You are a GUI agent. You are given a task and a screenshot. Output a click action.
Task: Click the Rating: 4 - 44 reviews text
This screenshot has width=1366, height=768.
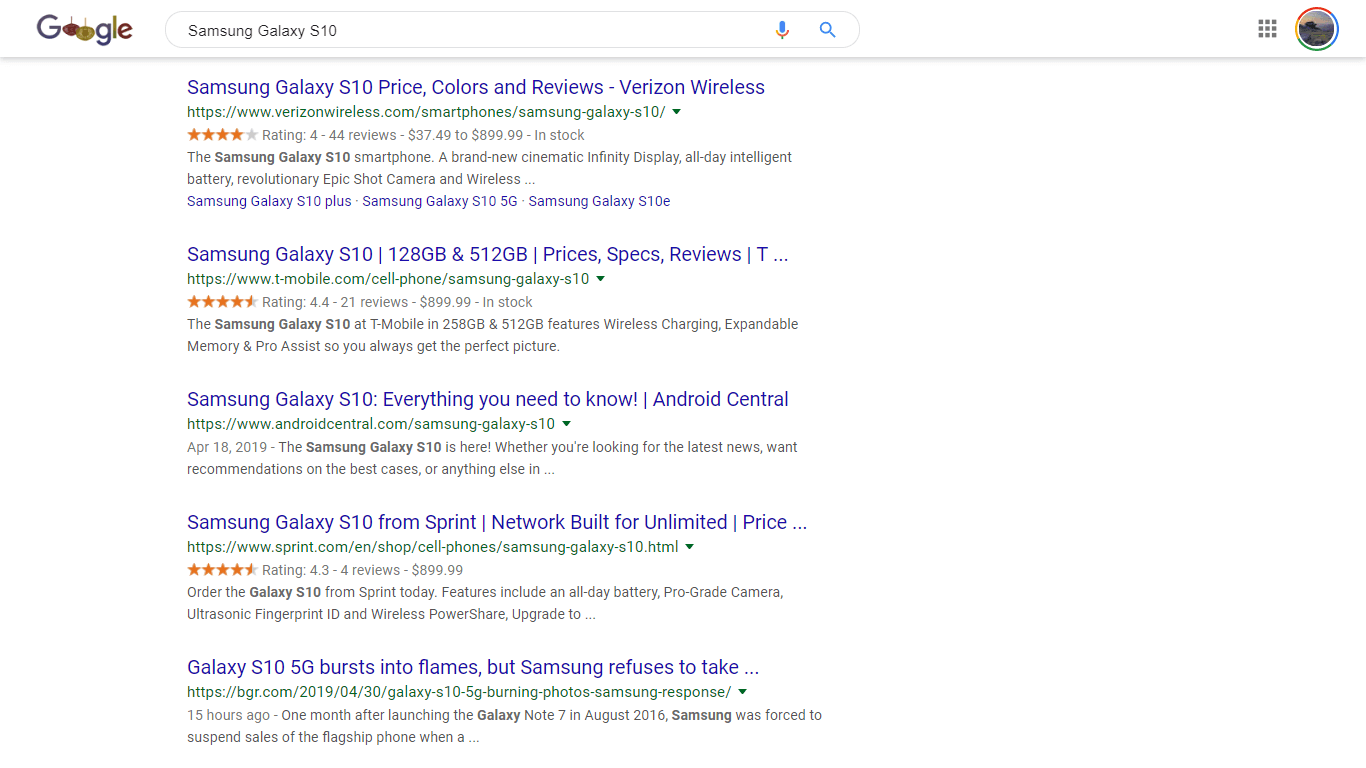tap(329, 135)
